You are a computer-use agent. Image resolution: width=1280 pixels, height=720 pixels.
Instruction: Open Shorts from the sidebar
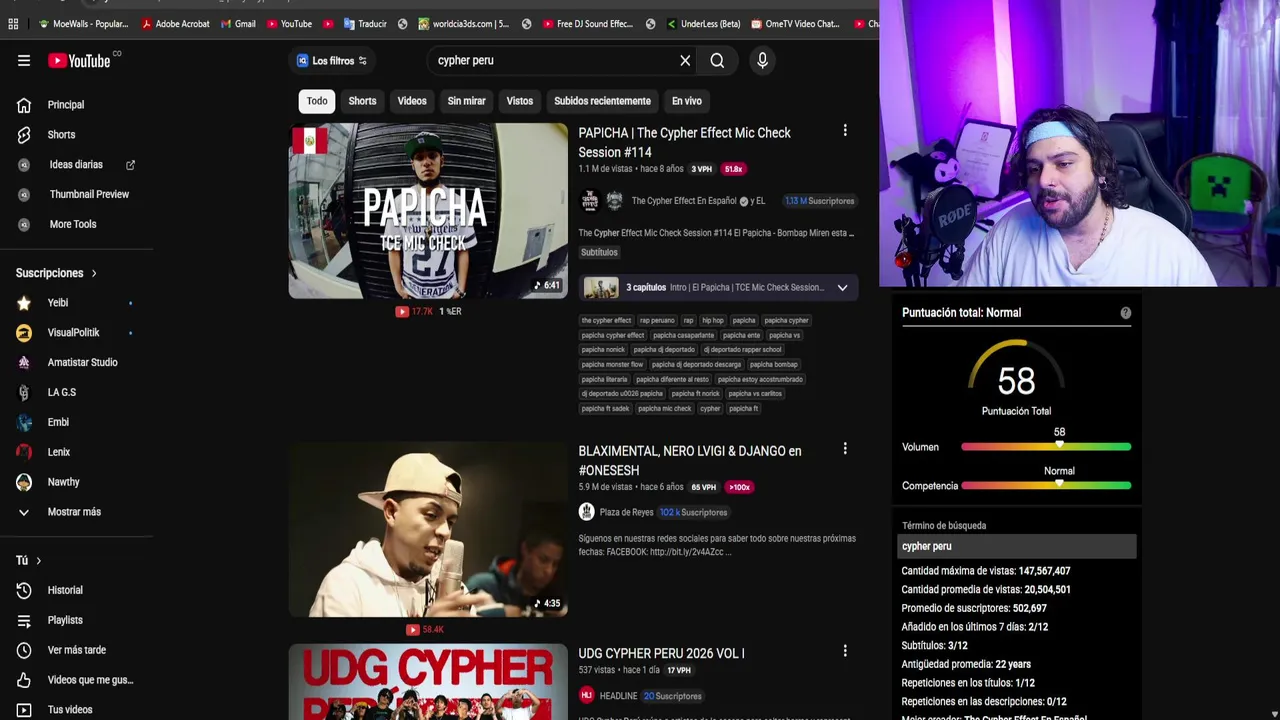click(61, 135)
